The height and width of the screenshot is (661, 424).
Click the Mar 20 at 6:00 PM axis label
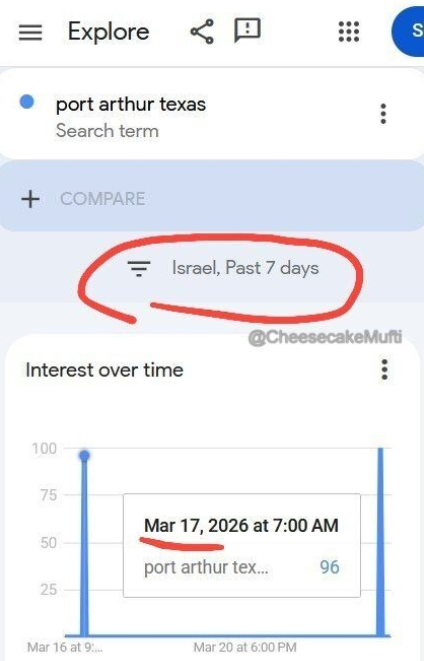tap(245, 647)
